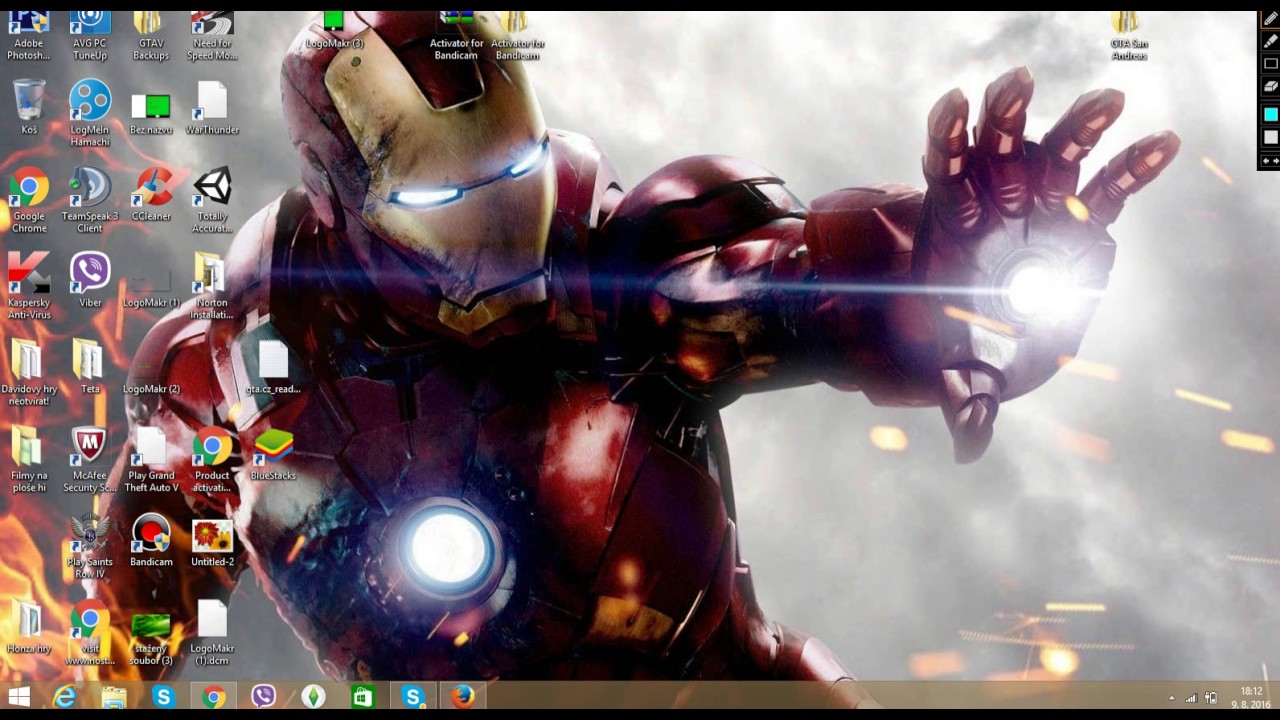Click the Koš recycle bin icon
The width and height of the screenshot is (1280, 720).
coord(29,107)
